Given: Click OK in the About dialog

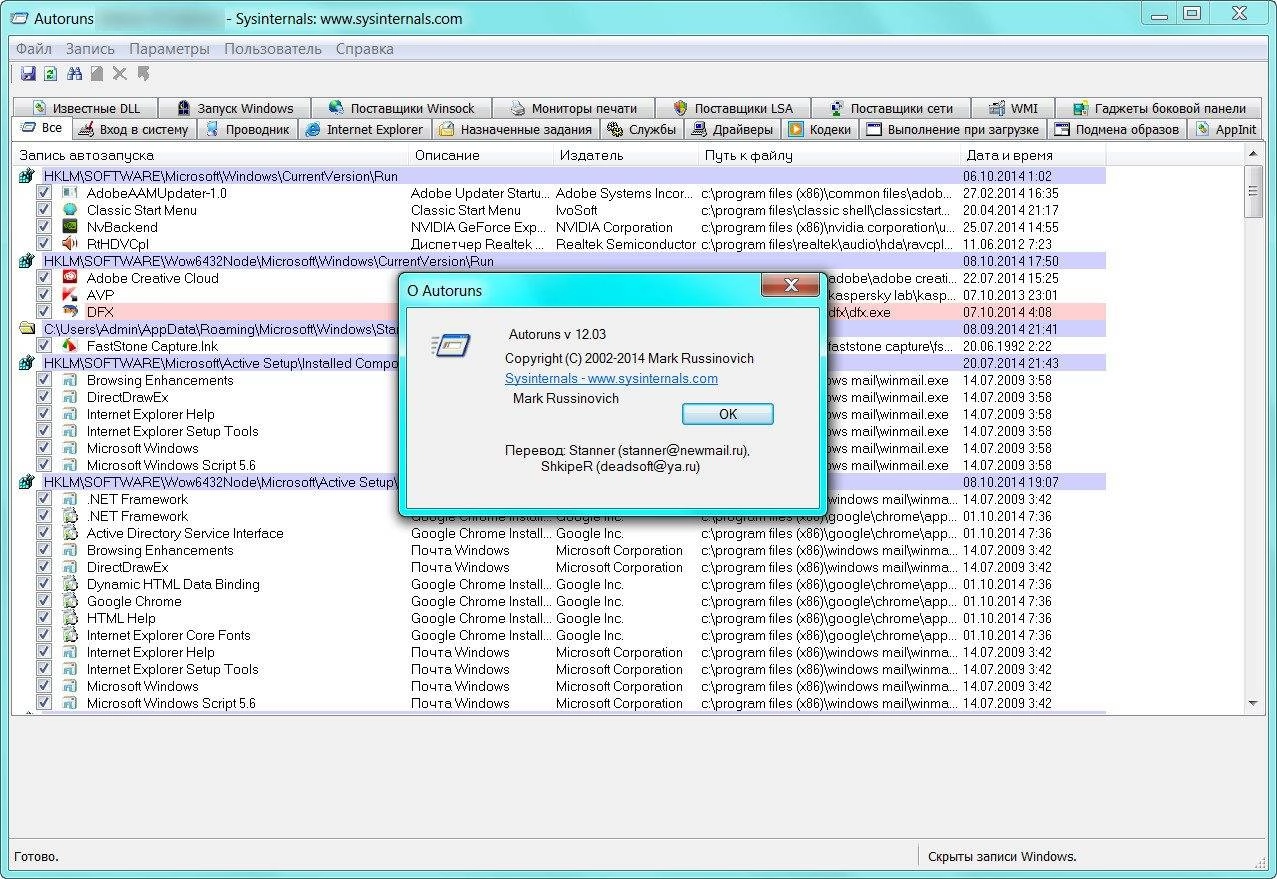Looking at the screenshot, I should (727, 414).
